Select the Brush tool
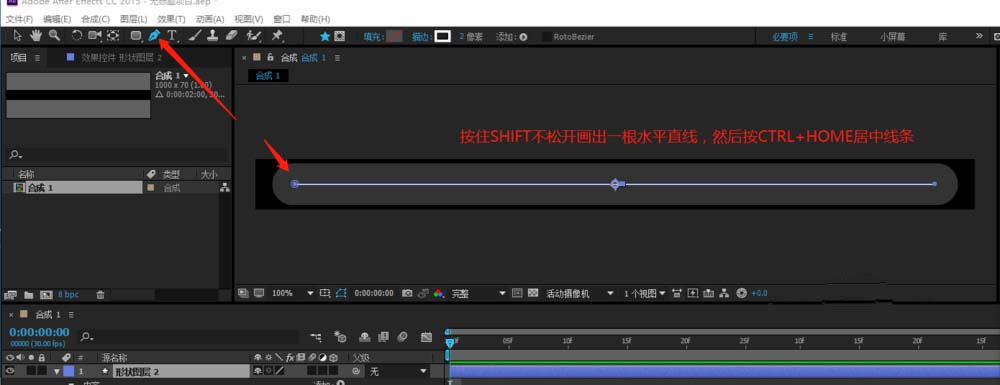 point(195,36)
